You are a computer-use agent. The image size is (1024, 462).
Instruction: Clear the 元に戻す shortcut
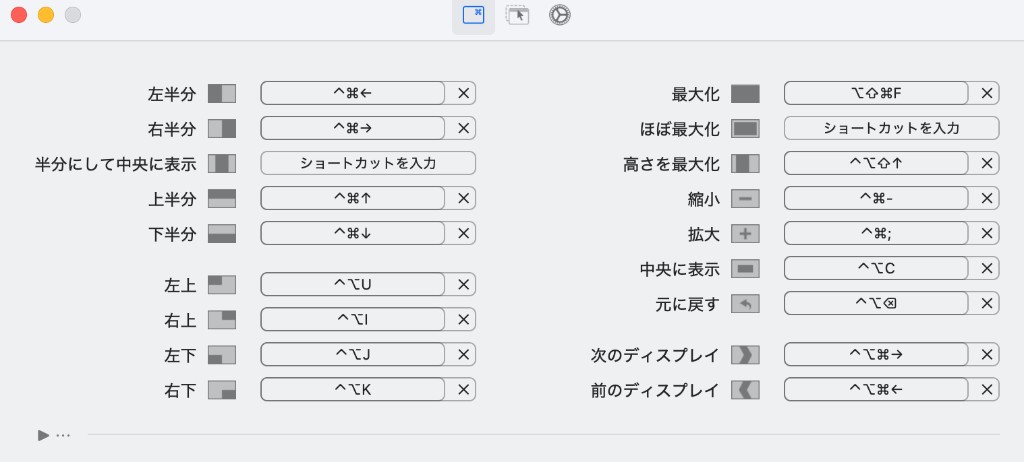tap(986, 303)
